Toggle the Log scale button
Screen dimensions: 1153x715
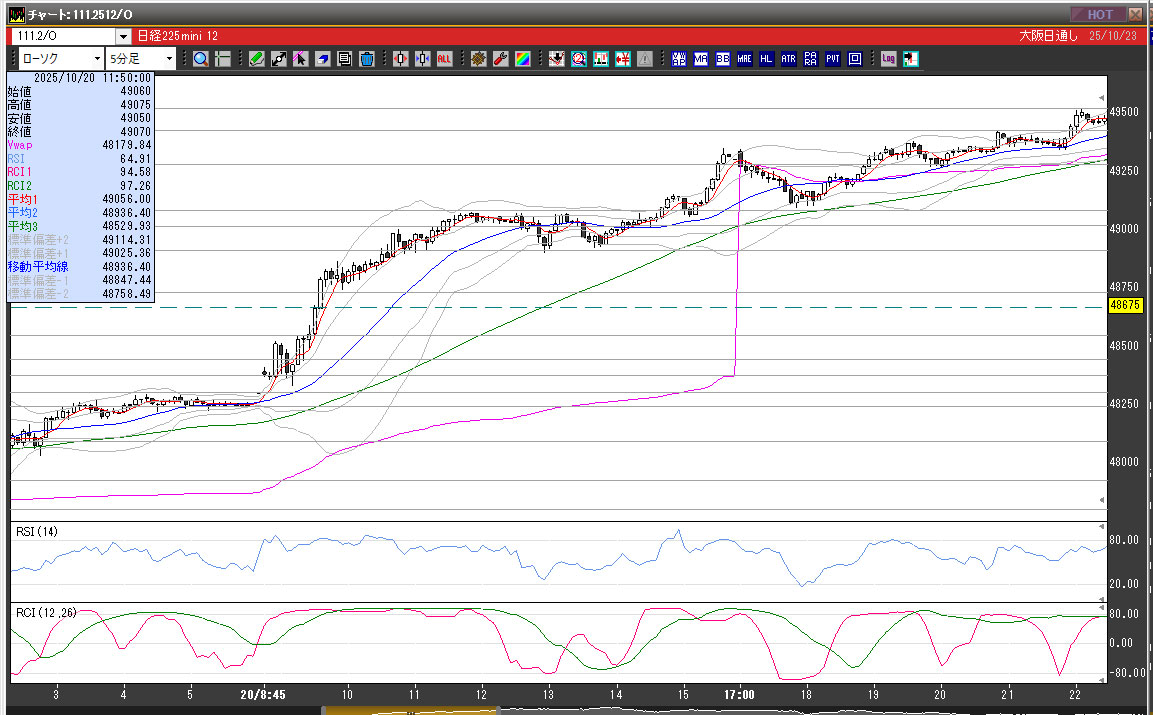pos(888,59)
